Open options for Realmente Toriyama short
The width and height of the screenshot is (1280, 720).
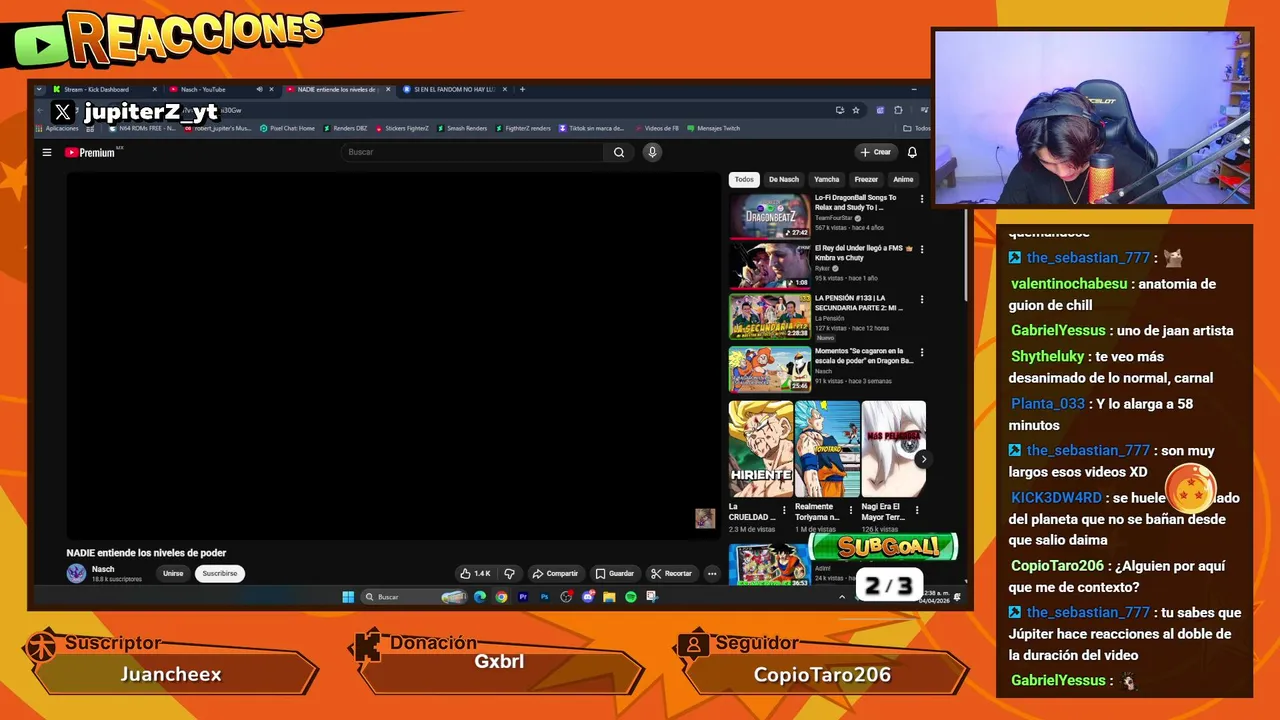pos(851,510)
